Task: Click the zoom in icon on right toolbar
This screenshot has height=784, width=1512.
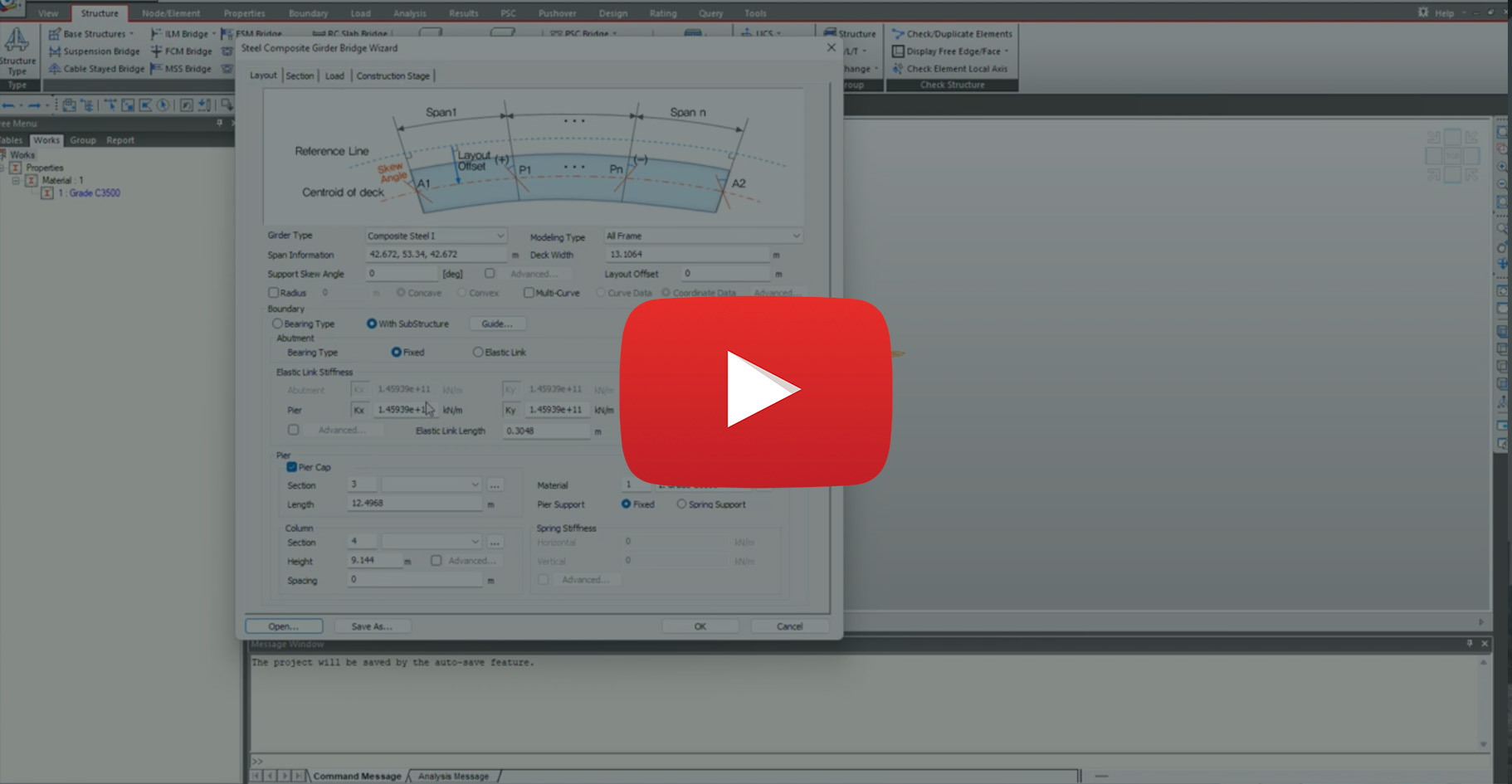Action: [x=1502, y=167]
